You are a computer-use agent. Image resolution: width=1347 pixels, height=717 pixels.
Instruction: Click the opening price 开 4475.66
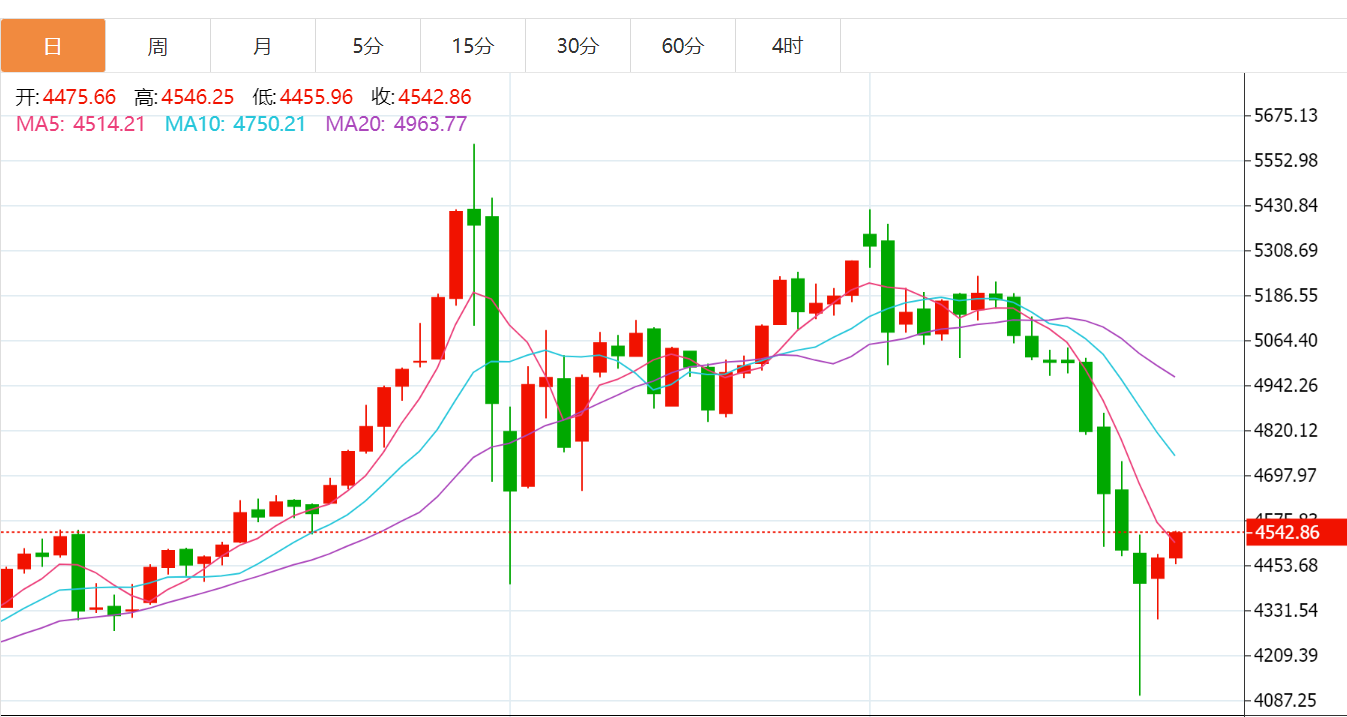pyautogui.click(x=66, y=98)
